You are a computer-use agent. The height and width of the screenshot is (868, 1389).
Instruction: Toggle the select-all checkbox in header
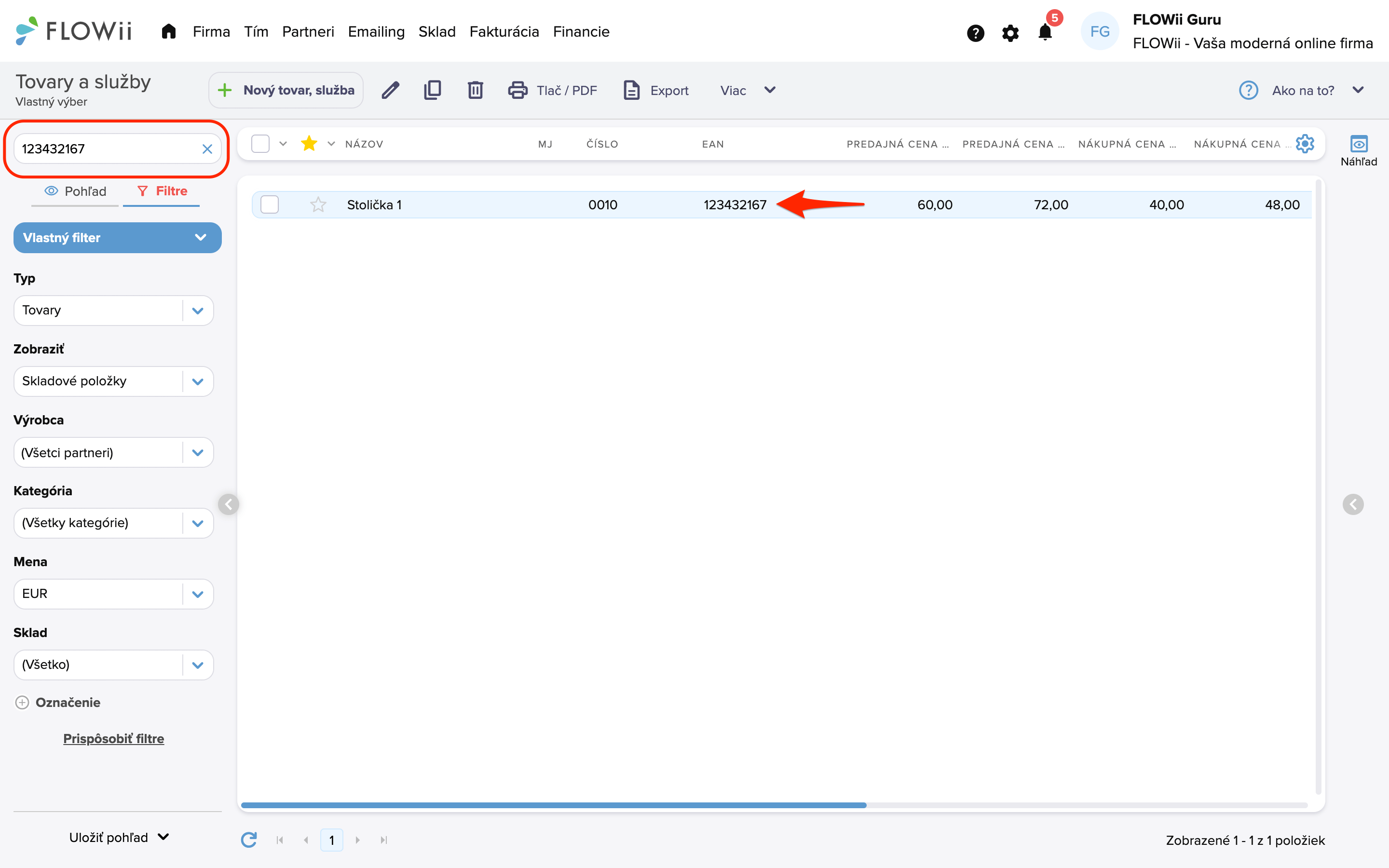click(x=260, y=144)
